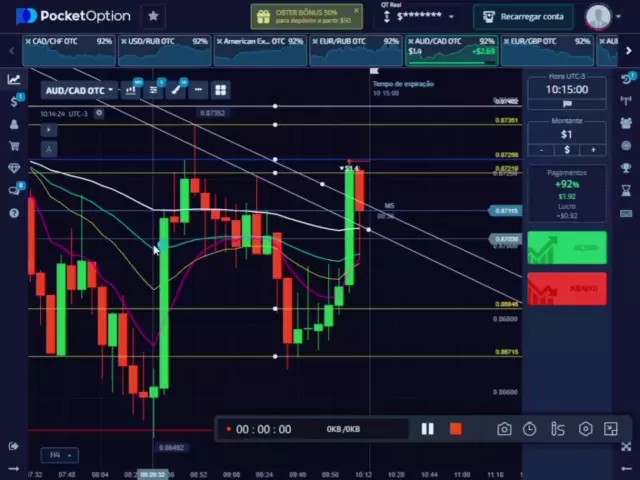Open the multi-chart grid layout icon

pos(220,90)
